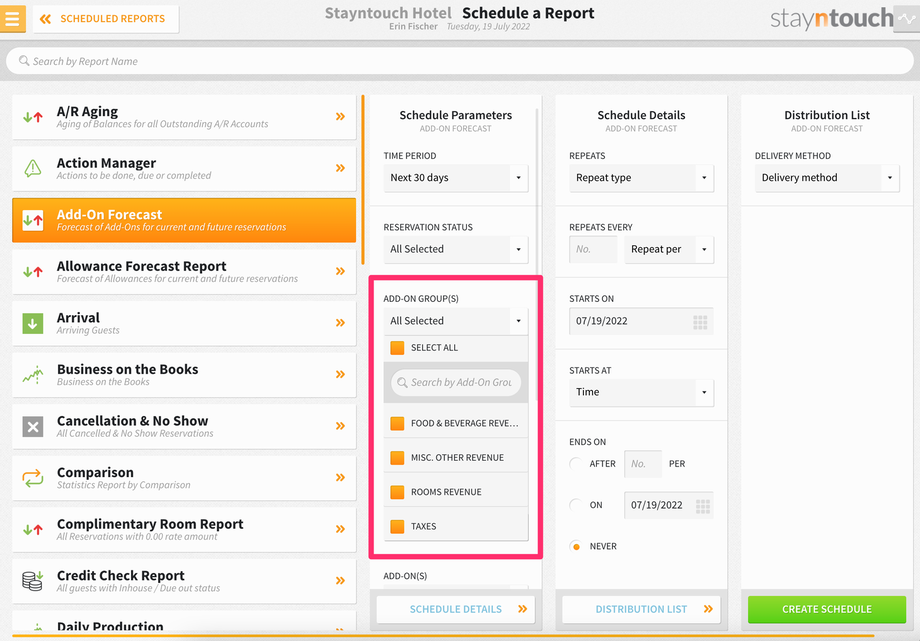Click the Action Manager warning icon

[33, 168]
